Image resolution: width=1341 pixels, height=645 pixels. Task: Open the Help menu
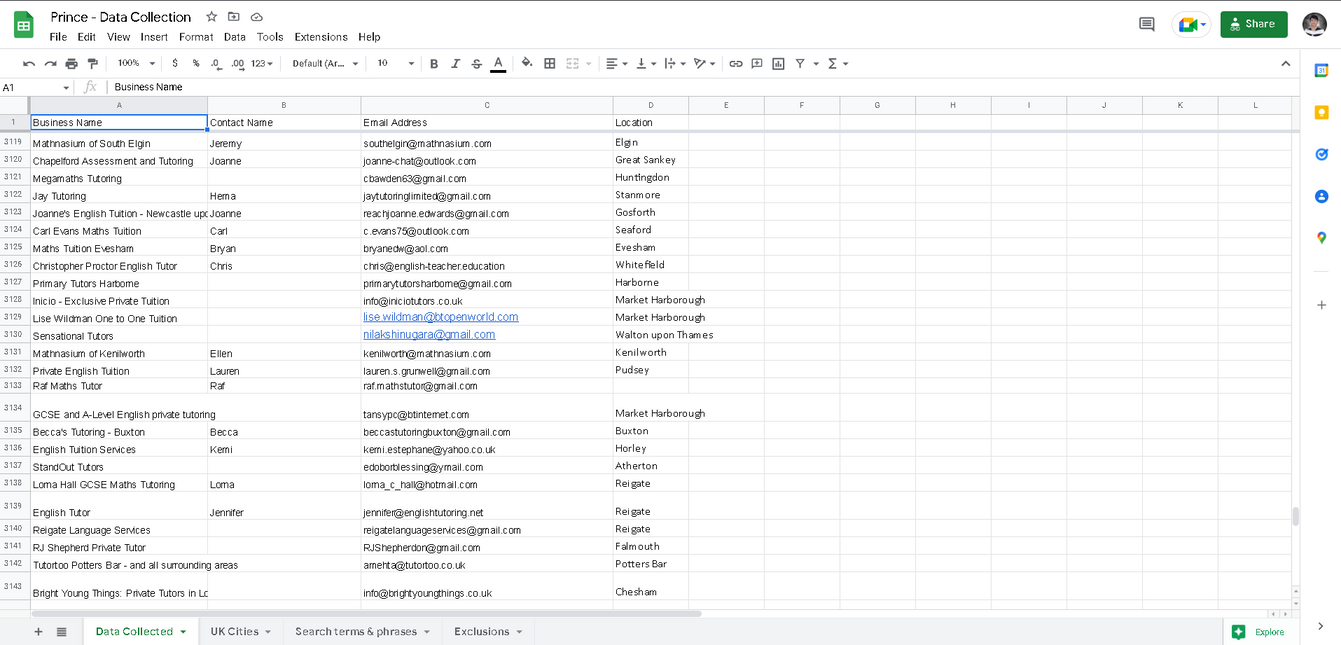tap(369, 37)
